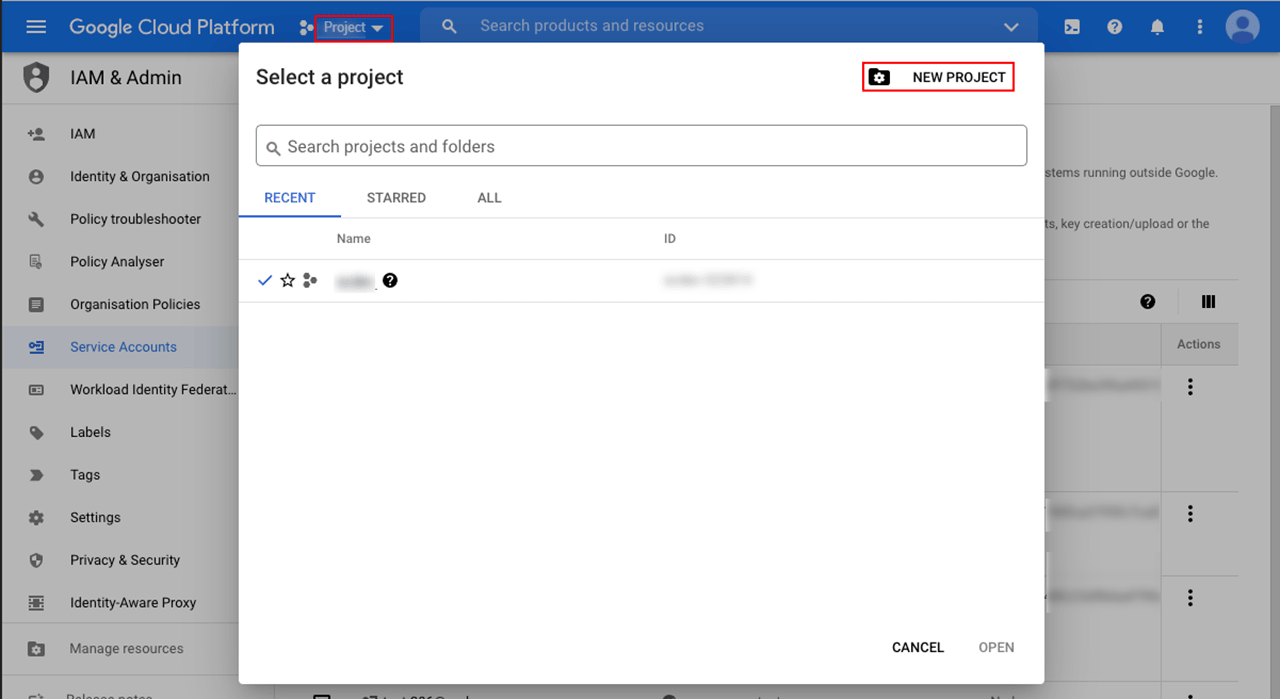
Task: Click the CANCEL button
Action: pos(918,647)
